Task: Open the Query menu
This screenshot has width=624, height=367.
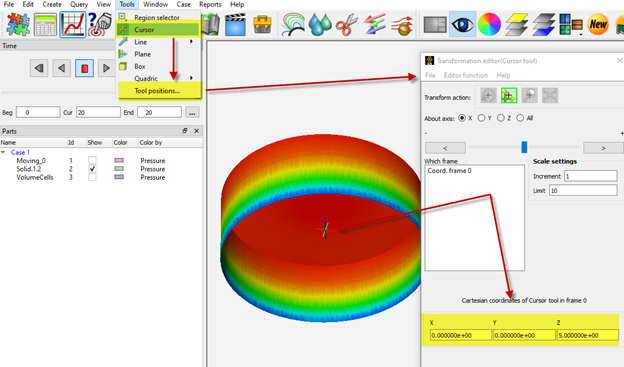Action: 79,4
